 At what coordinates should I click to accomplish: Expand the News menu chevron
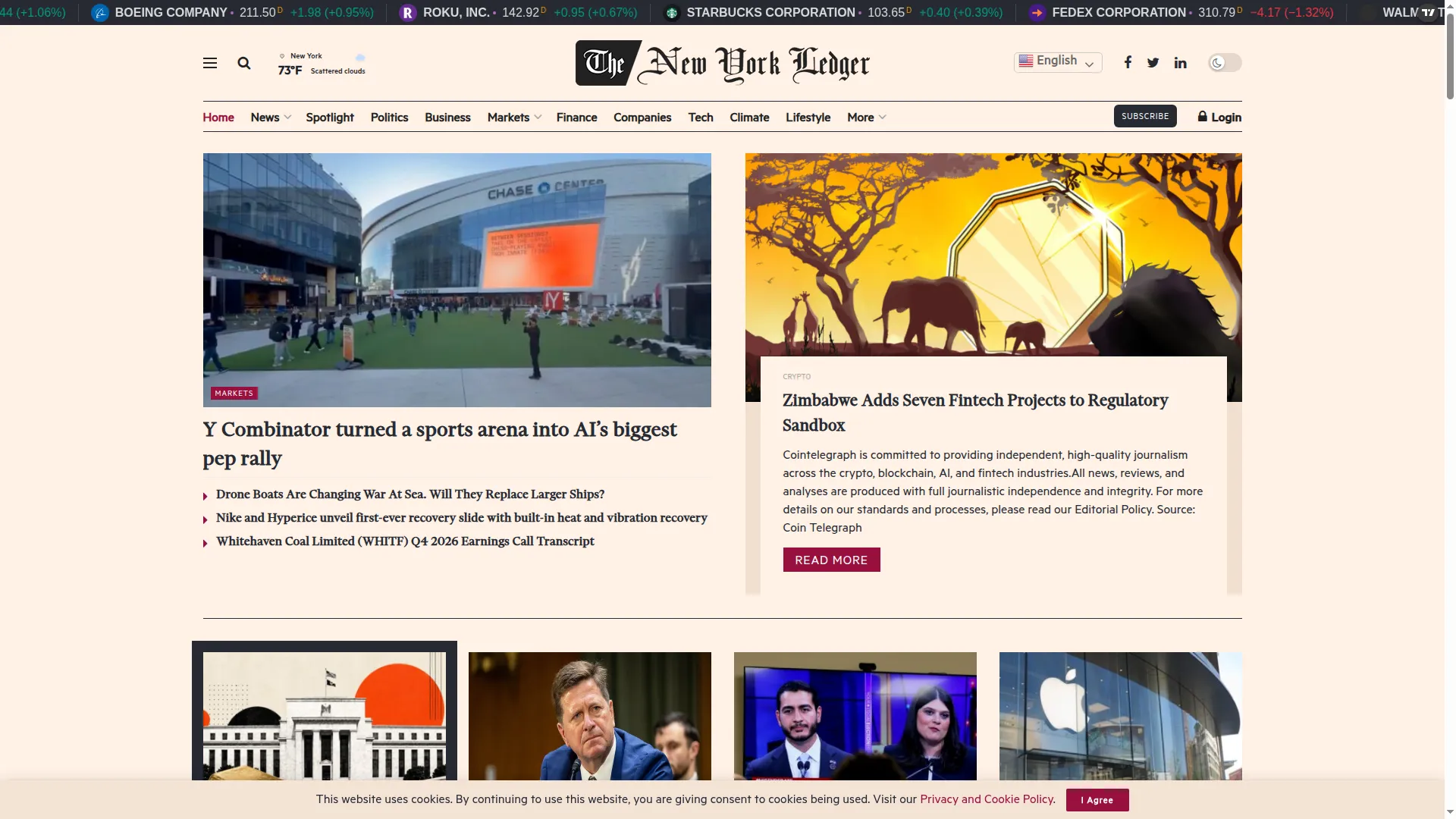click(287, 117)
